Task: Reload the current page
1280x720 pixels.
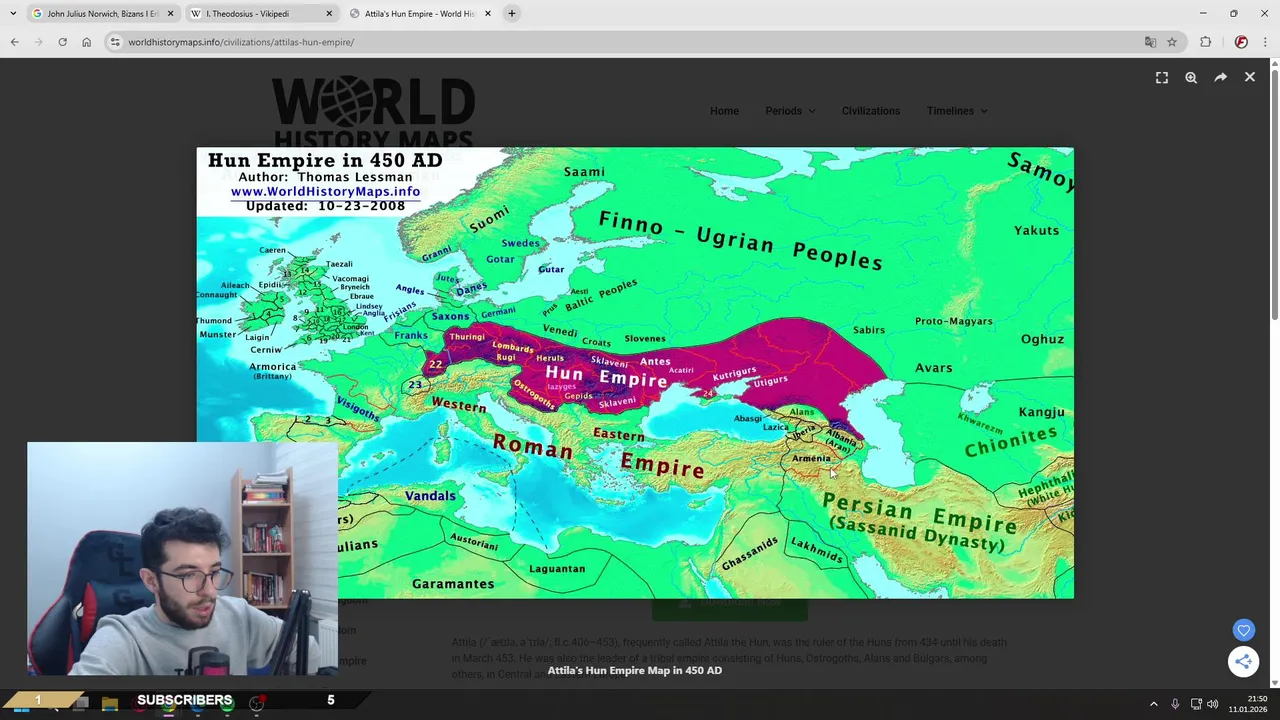Action: pos(62,42)
